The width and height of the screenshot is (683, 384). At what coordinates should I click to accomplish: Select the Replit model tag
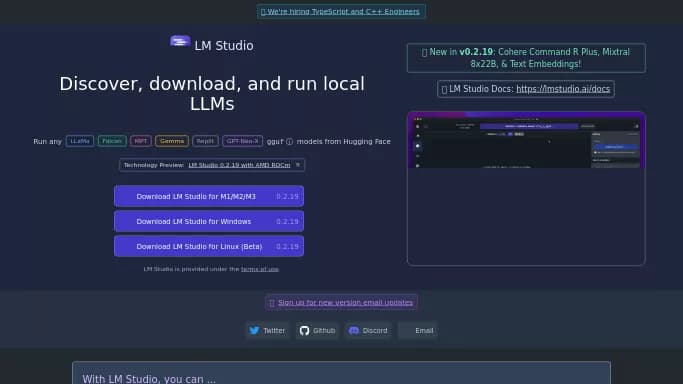pos(205,141)
